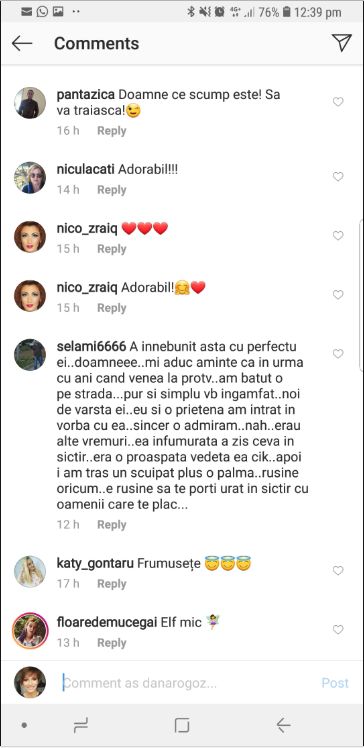
Task: Open Android recent apps navigation button
Action: (x=81, y=726)
